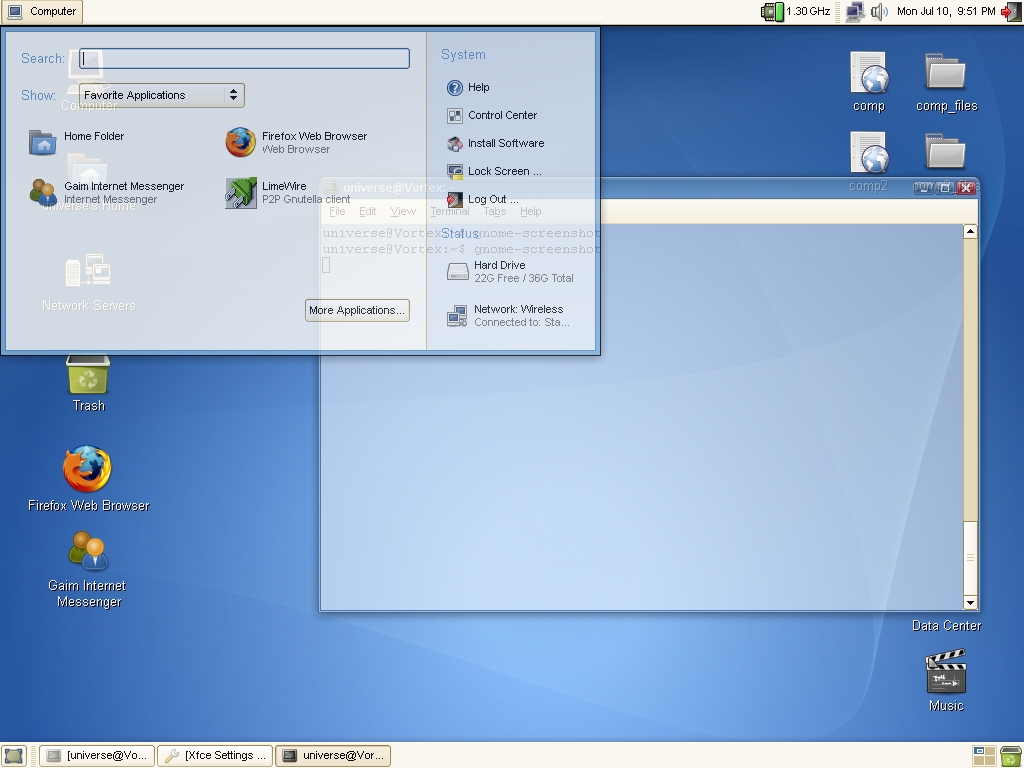Open the View menu in the terminal
The image size is (1024, 768).
403,211
